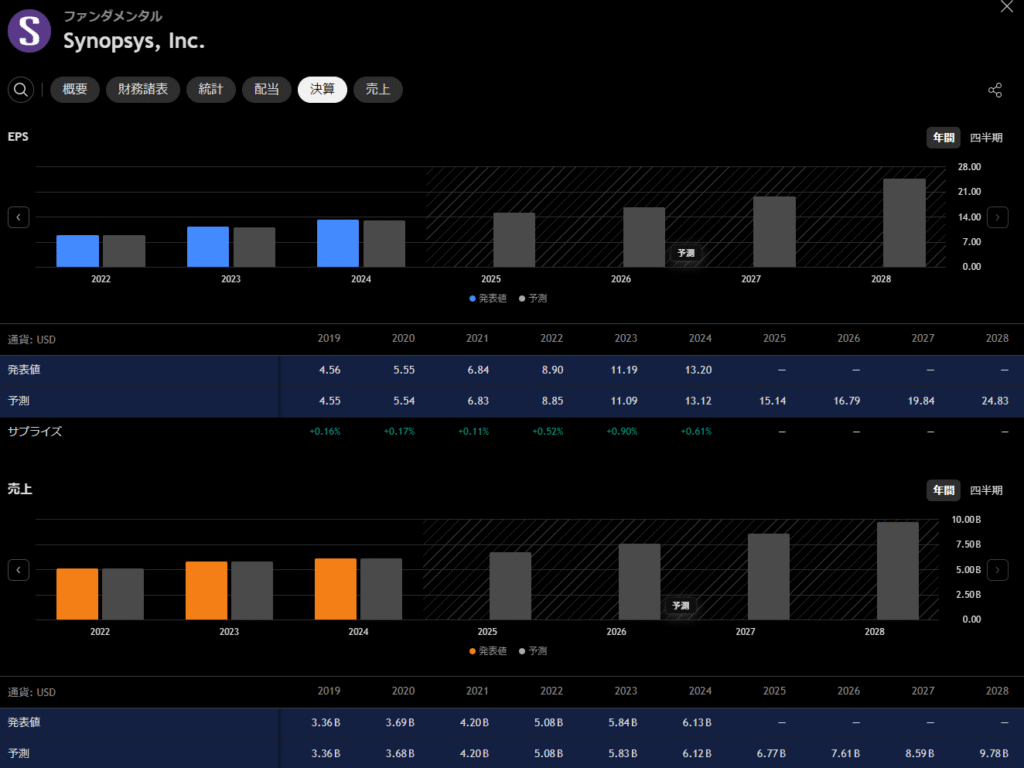Click the Synopsys, Inc. company name

134,40
